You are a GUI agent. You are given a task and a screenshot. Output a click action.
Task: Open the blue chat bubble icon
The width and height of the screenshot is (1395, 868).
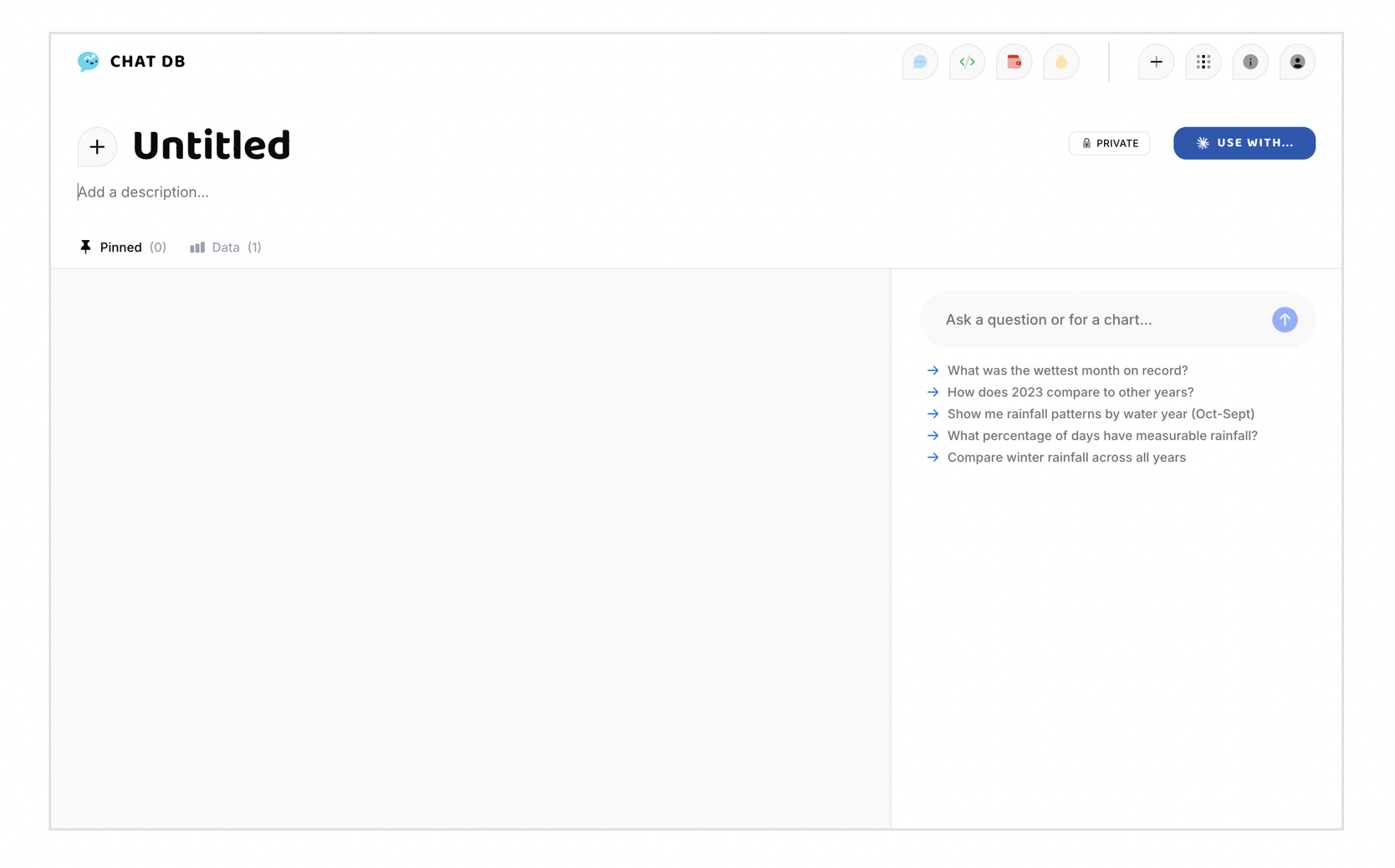click(x=919, y=62)
